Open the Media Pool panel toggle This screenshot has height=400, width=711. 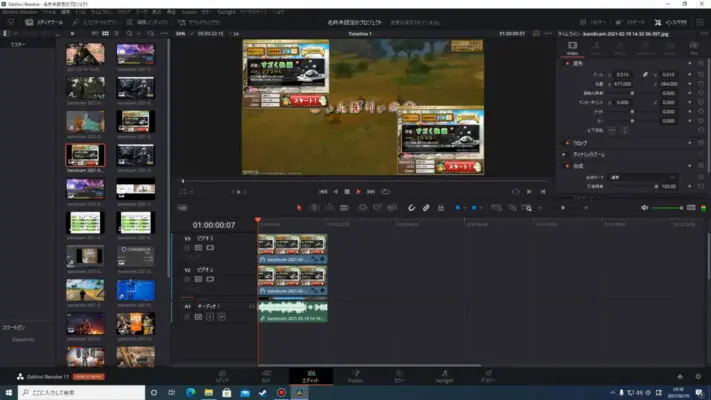pos(44,22)
